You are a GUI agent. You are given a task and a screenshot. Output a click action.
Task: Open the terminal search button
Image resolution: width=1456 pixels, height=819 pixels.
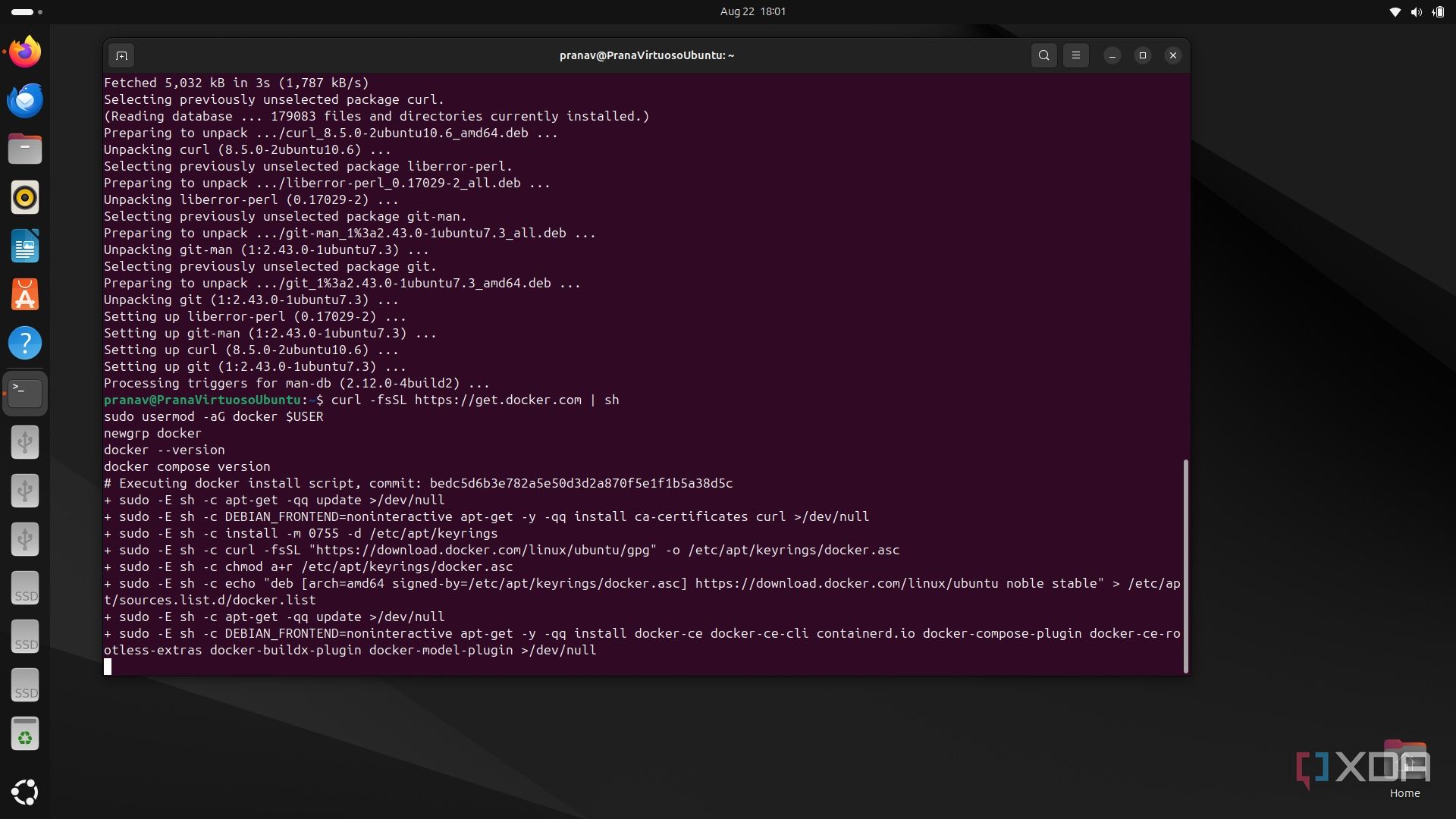click(x=1043, y=55)
